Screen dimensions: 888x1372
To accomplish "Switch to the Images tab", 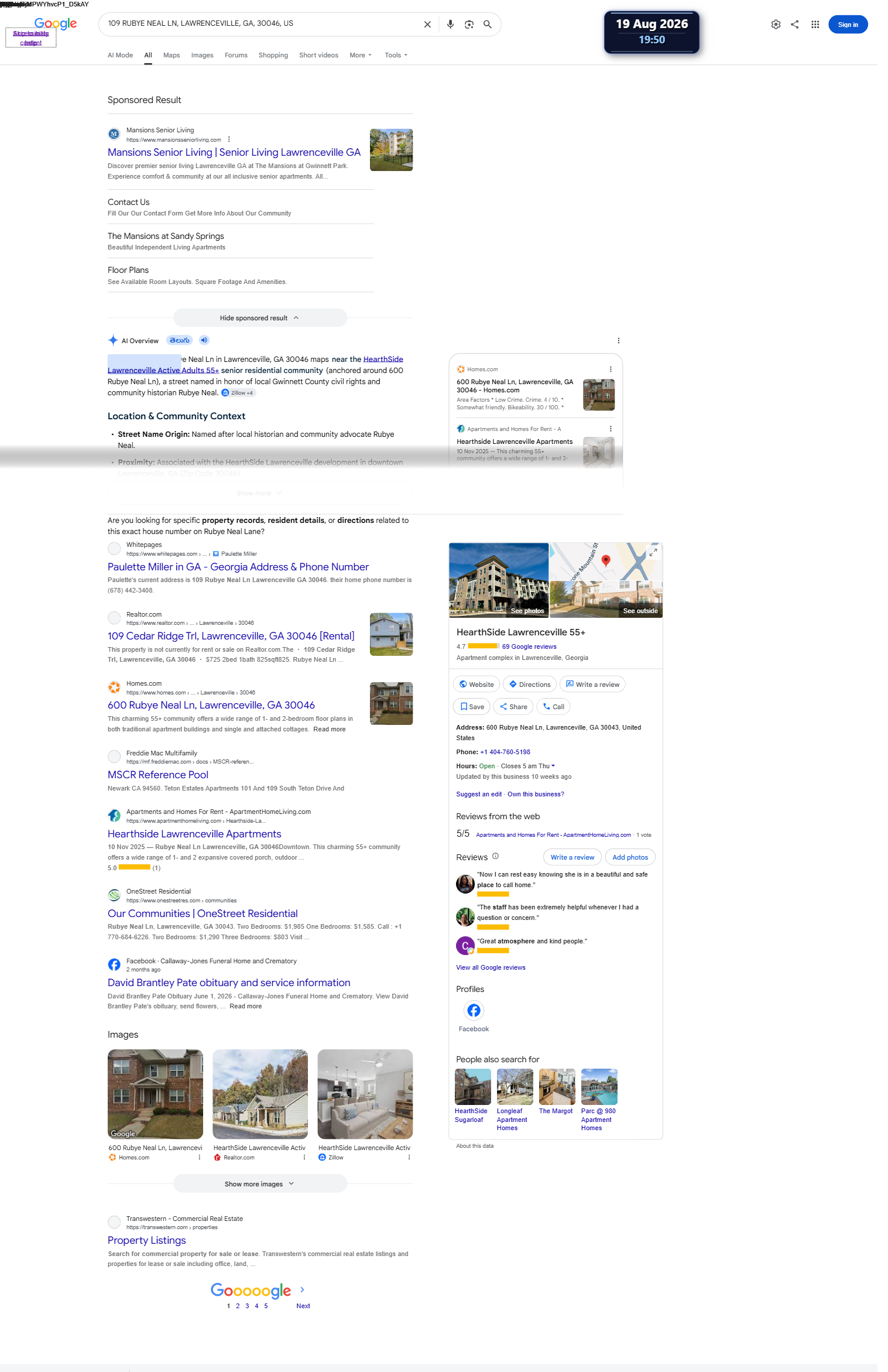I will point(202,55).
